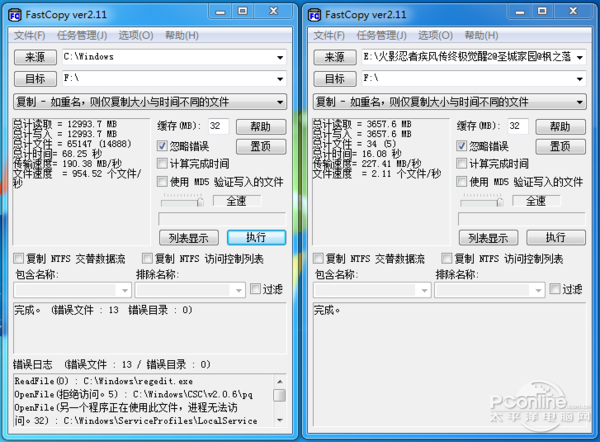Open 文件(F) menu in left window
The image size is (600, 442).
(x=29, y=36)
